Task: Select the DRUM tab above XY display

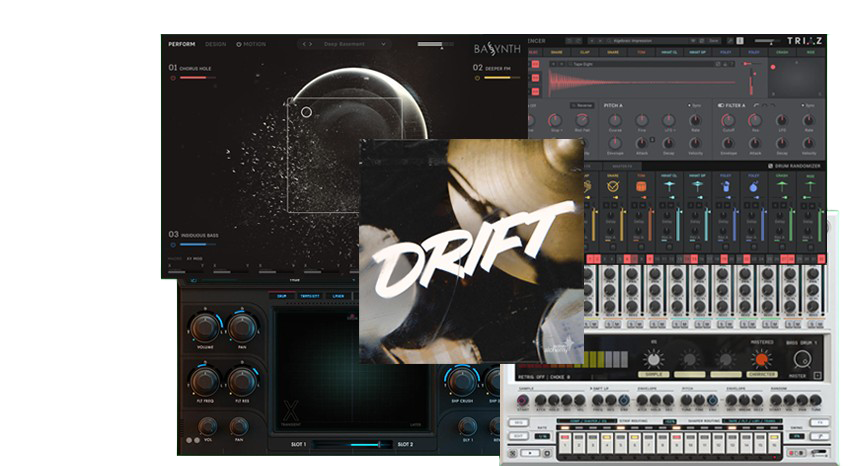Action: point(282,296)
